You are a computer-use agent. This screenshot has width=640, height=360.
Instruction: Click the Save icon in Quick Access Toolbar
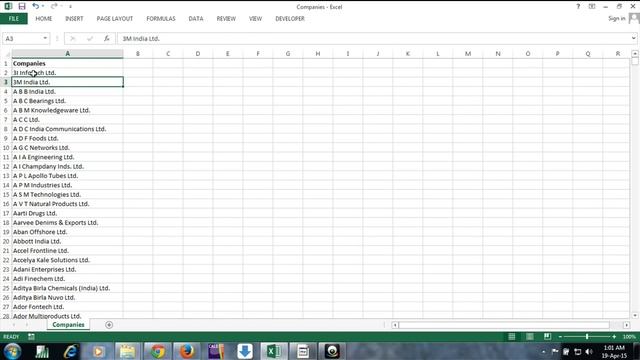pos(22,6)
